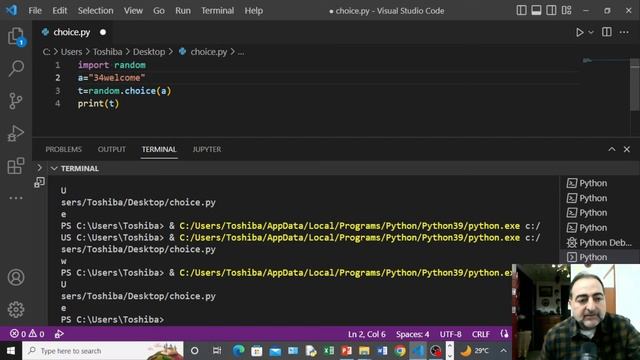Toggle the primary side bar layout icon
Image resolution: width=640 pixels, height=360 pixels.
tap(521, 11)
